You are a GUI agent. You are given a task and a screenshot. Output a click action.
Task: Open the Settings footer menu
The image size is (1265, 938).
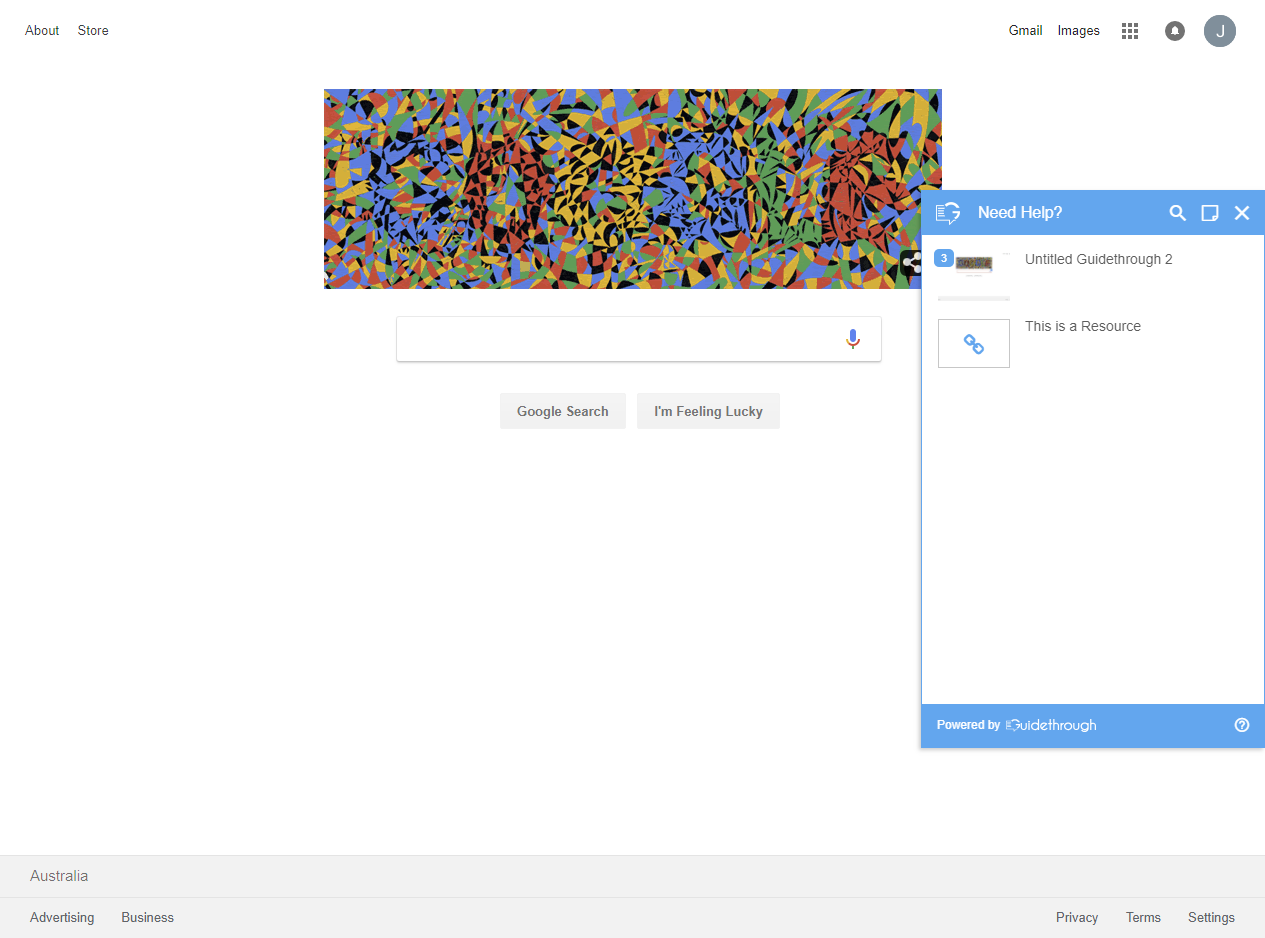[x=1211, y=917]
